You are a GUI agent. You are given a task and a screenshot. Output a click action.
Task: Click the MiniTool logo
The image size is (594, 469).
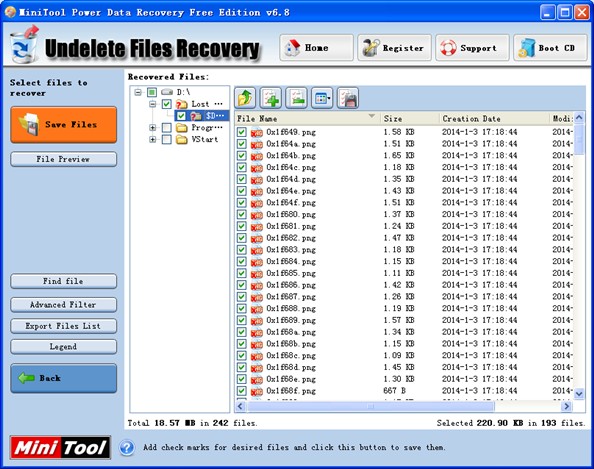60,448
